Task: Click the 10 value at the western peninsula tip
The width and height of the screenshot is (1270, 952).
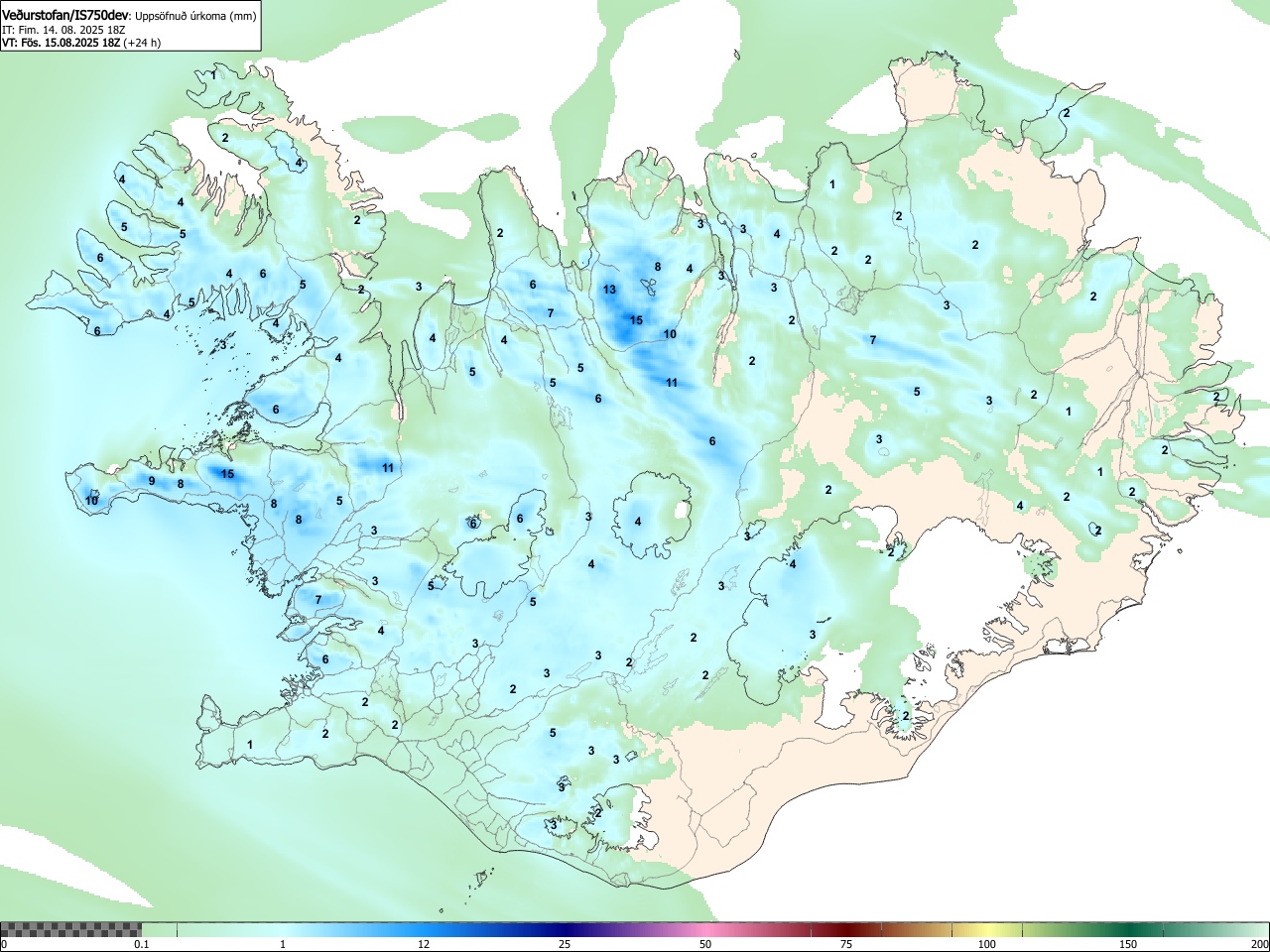Action: point(91,501)
